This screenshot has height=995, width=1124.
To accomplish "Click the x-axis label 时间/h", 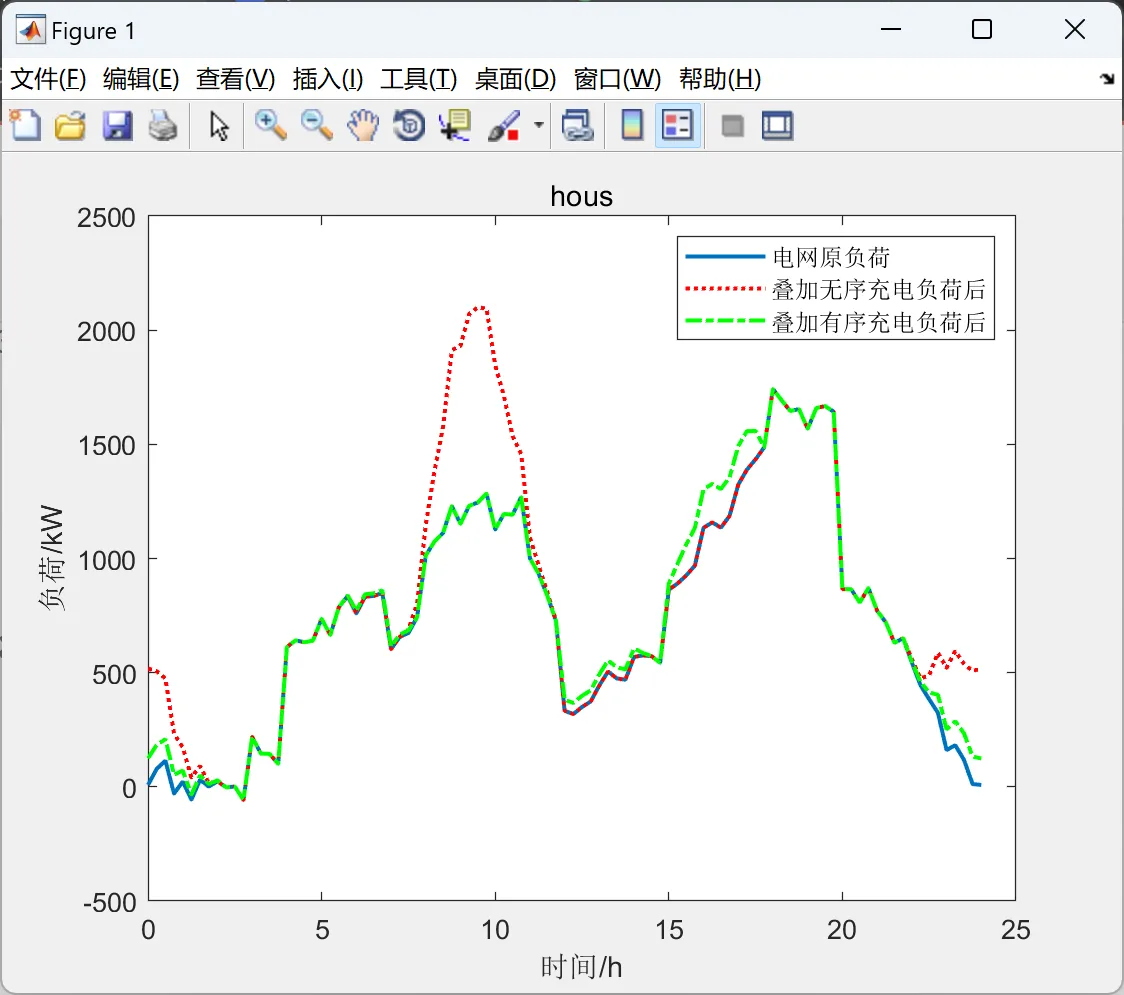I will click(x=581, y=967).
